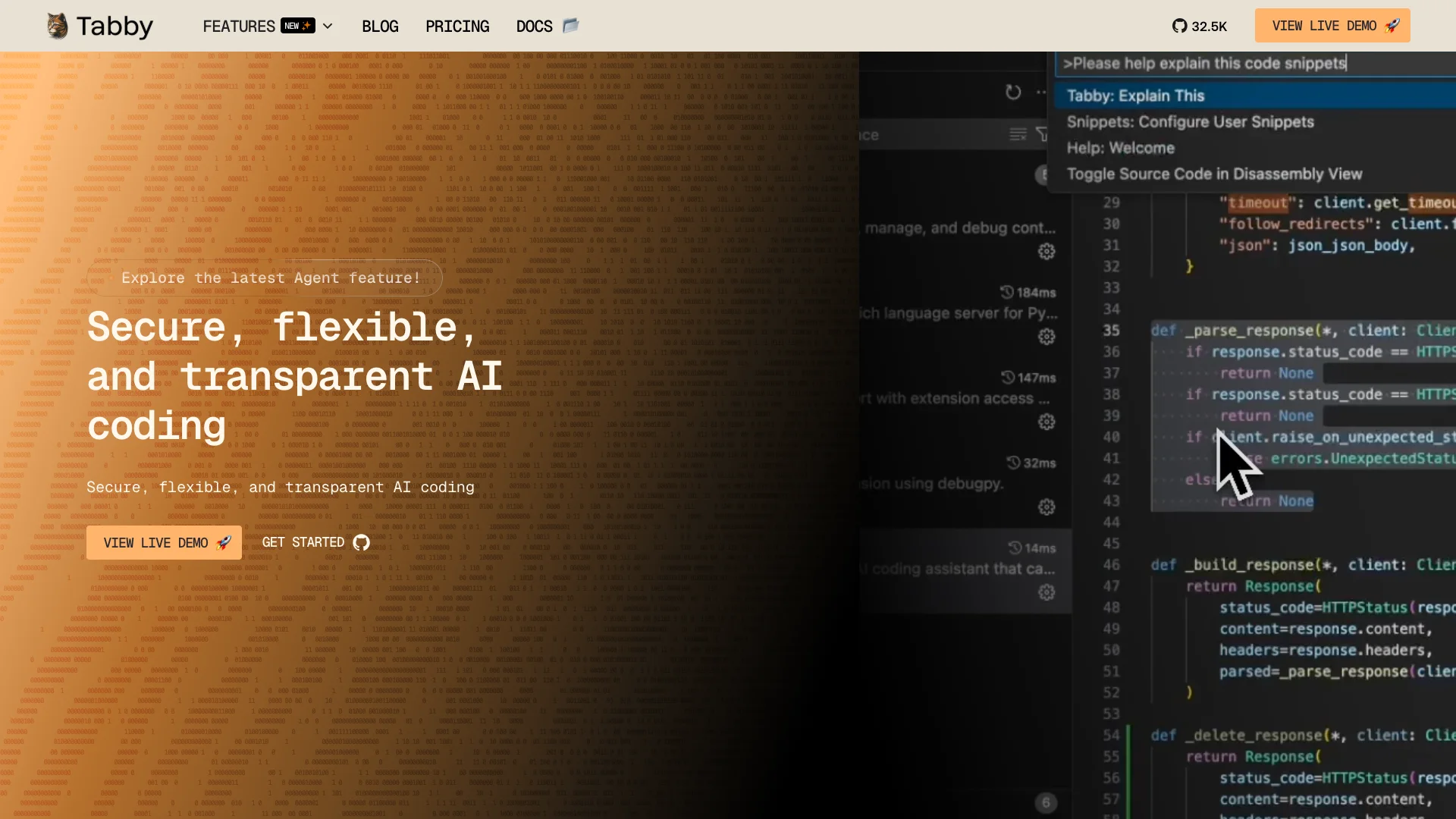Click the gear icon under the 32ms entry
The height and width of the screenshot is (819, 1456).
tap(1046, 507)
